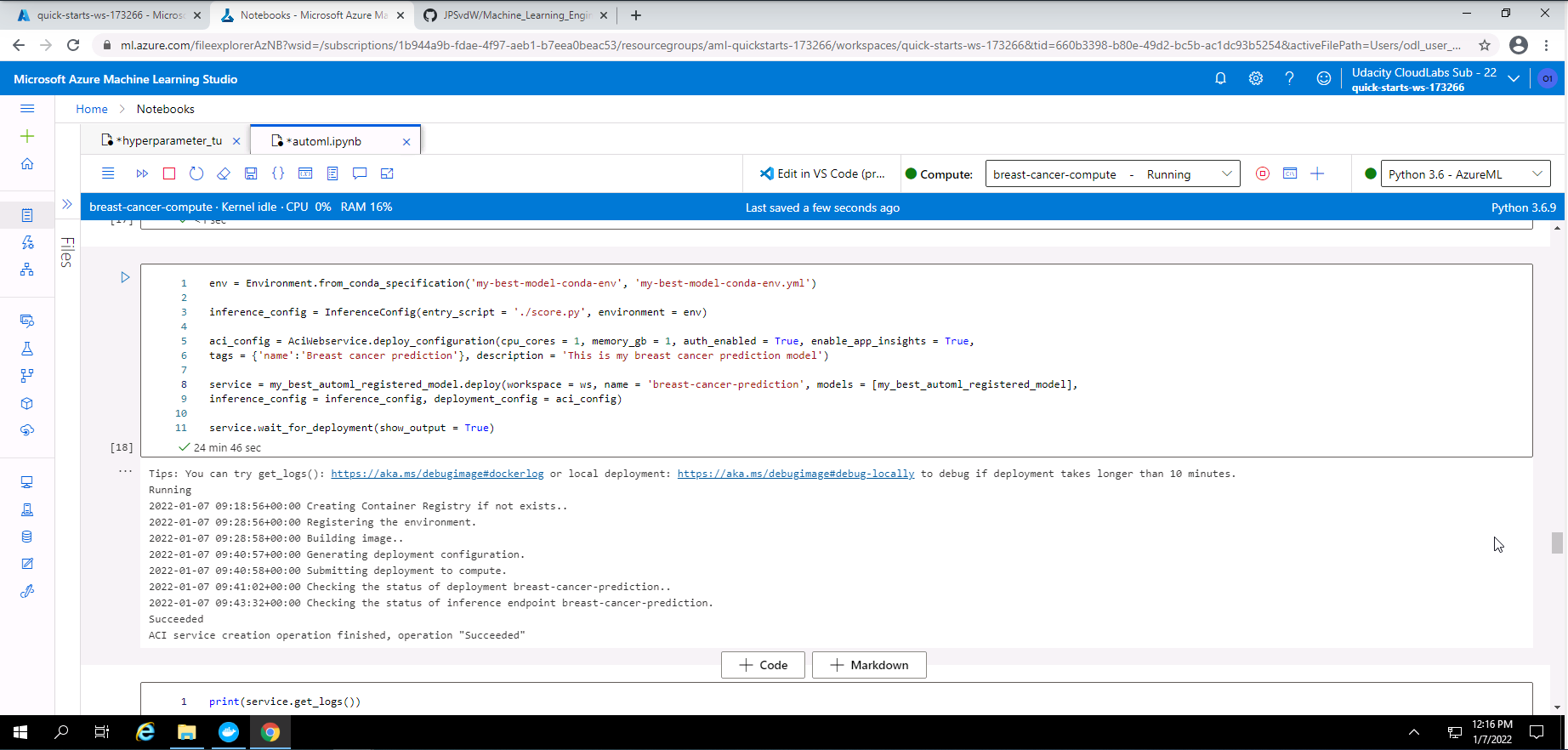Open Compute monitor icon in sidebar
Screen dimensions: 1568x750
27,482
